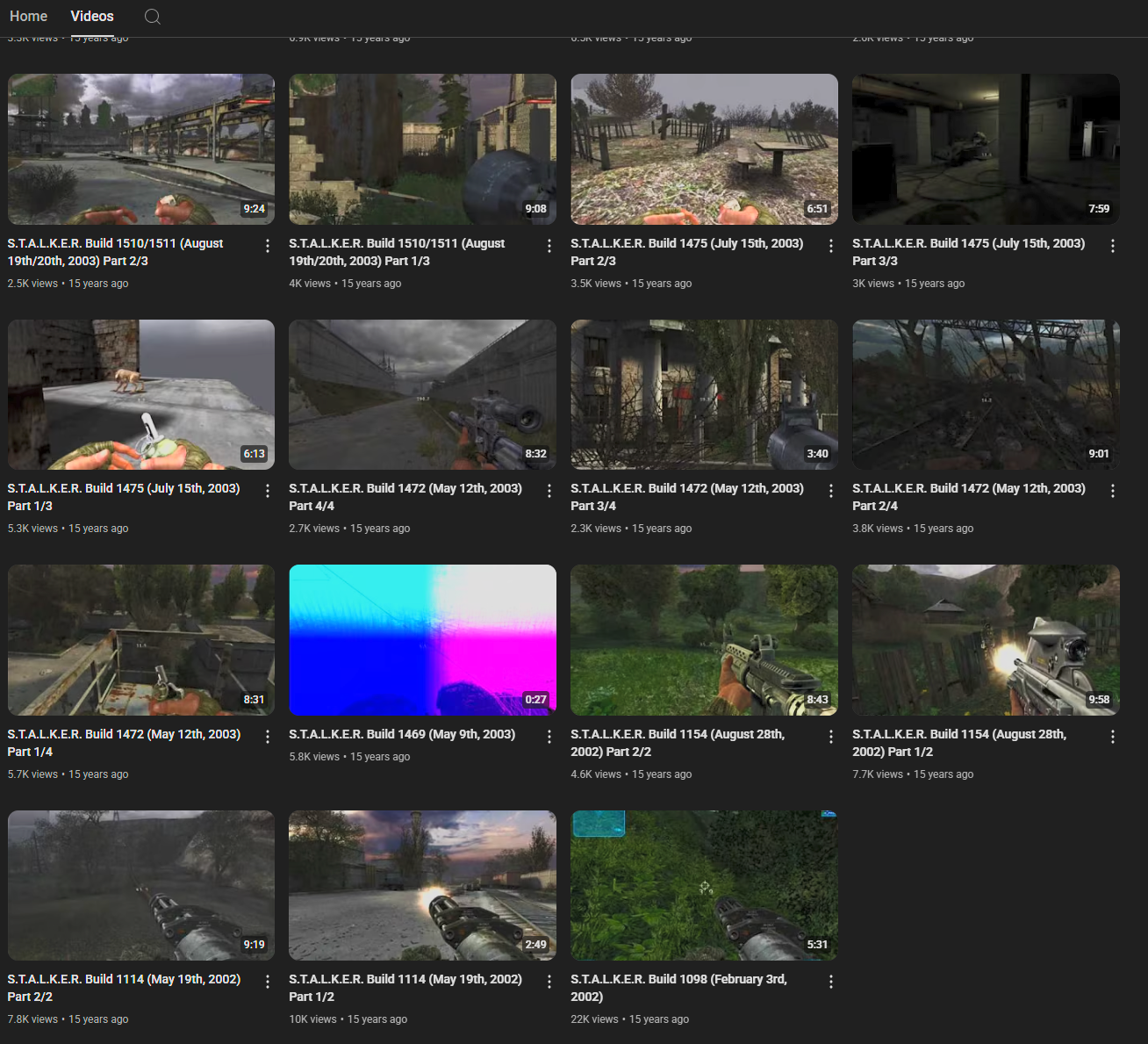Open the channel search icon
The width and height of the screenshot is (1148, 1044).
tap(152, 17)
